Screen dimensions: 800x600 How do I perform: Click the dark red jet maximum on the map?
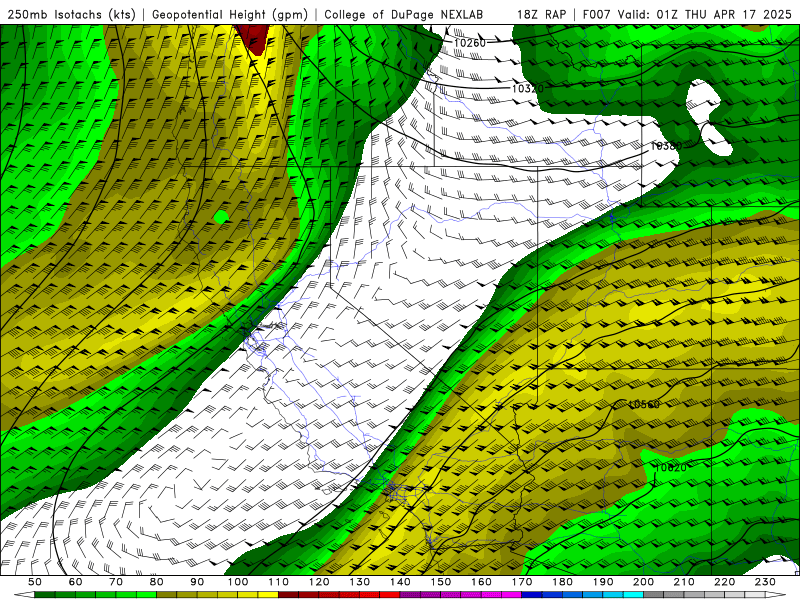click(x=254, y=38)
